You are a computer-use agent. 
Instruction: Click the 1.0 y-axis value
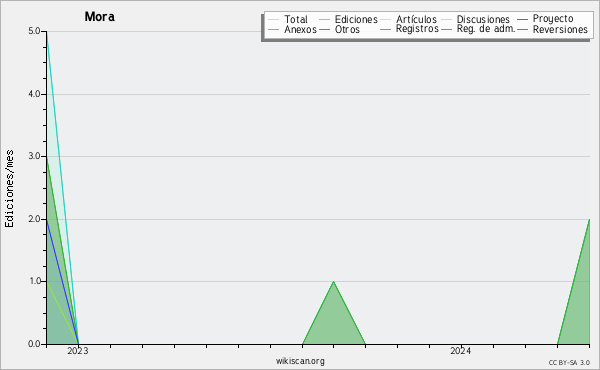pyautogui.click(x=34, y=281)
